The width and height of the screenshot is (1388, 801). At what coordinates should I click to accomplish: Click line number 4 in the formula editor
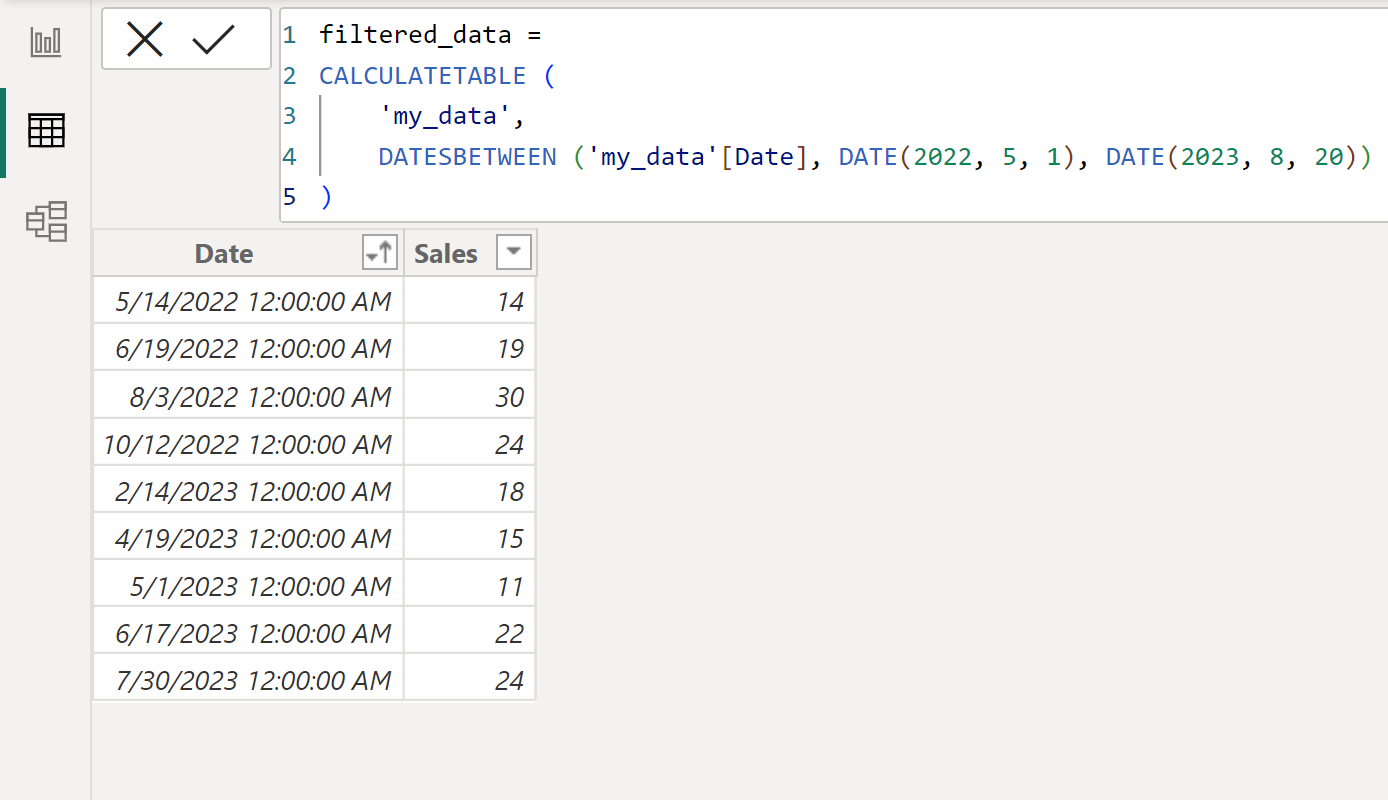(x=289, y=156)
